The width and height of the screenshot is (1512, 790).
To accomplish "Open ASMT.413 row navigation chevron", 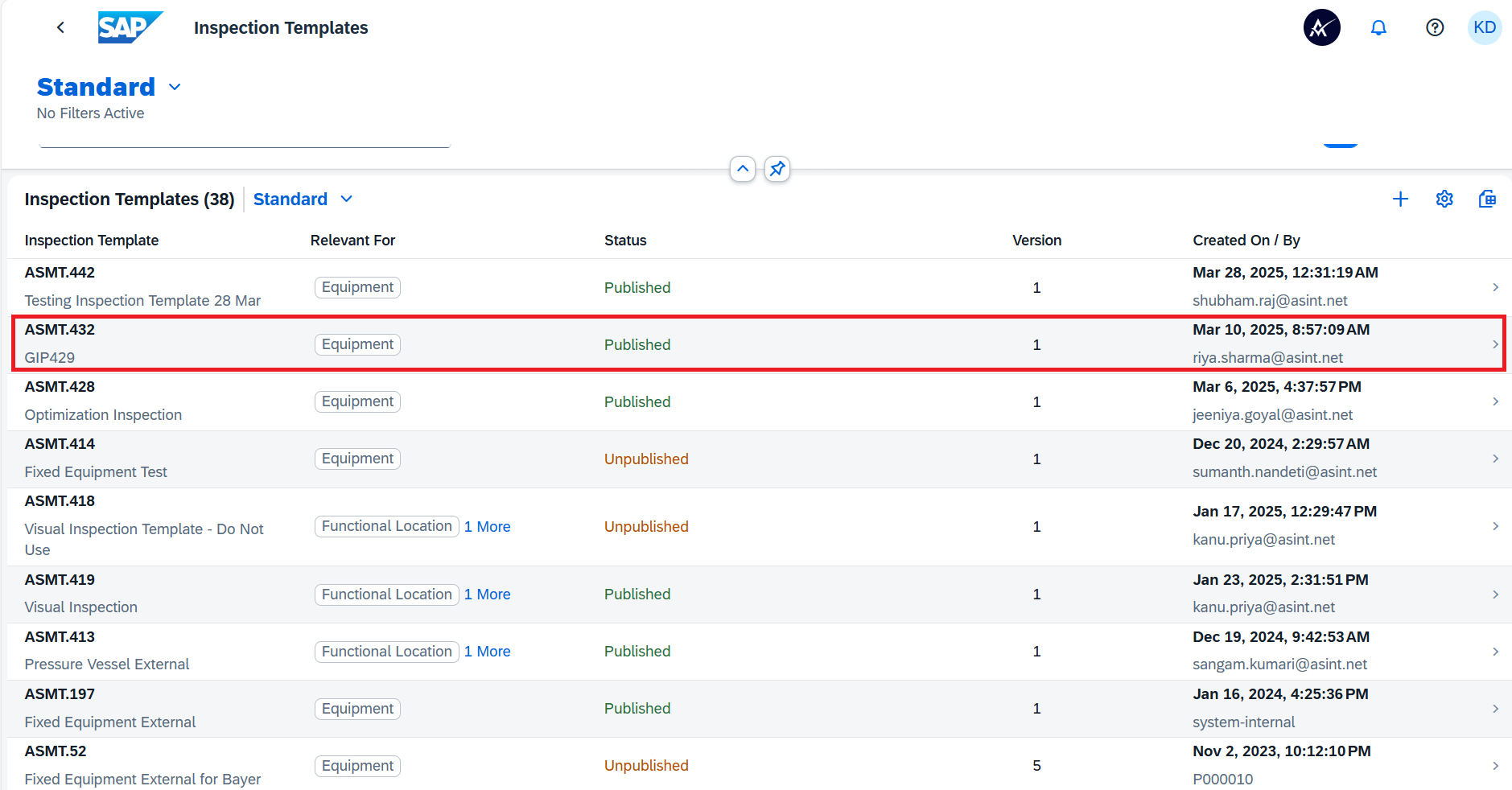I will coord(1495,652).
